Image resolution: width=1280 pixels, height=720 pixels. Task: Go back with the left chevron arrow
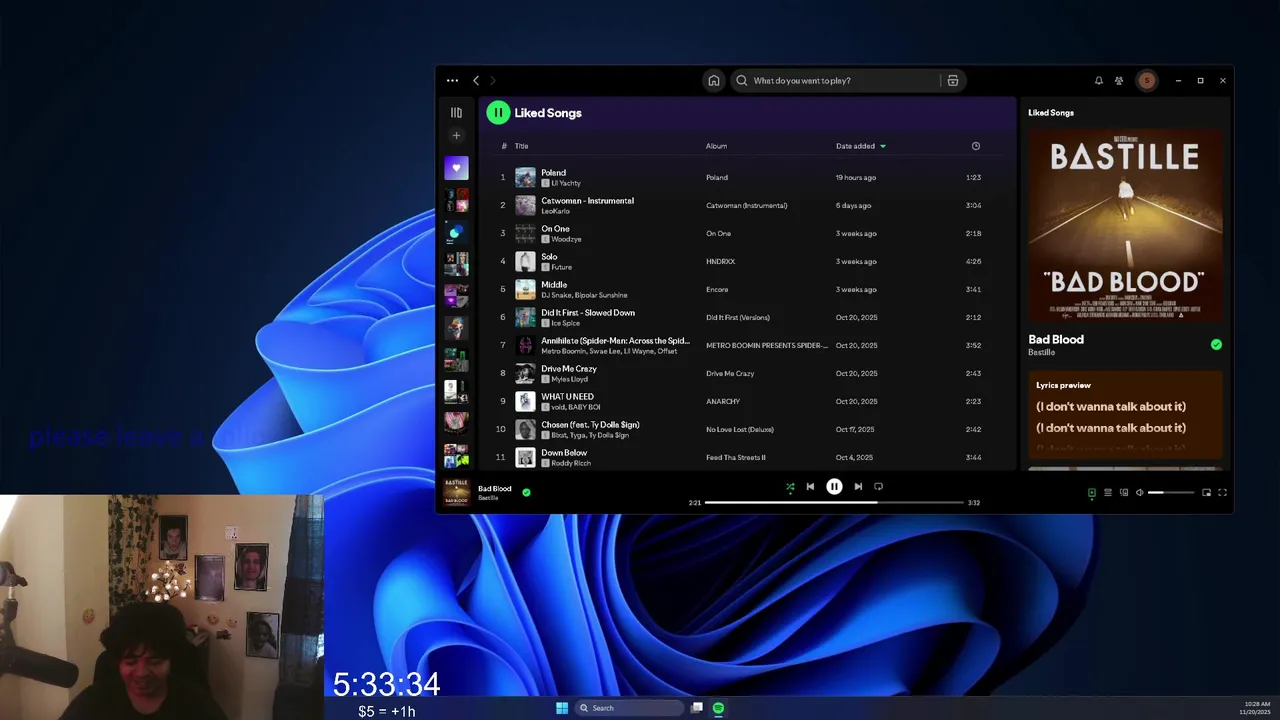[x=476, y=81]
